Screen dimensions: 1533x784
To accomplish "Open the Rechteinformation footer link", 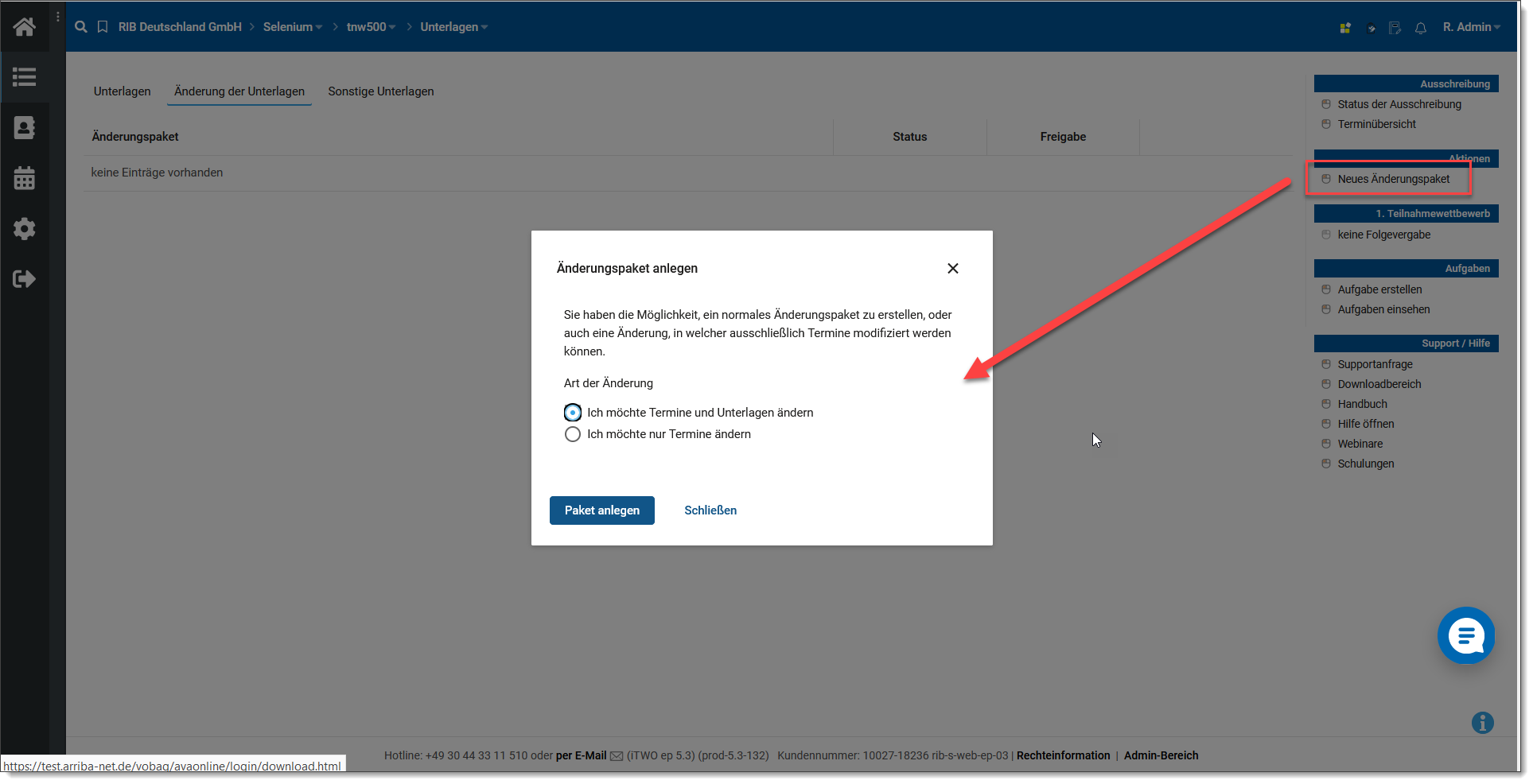I will (x=1064, y=755).
